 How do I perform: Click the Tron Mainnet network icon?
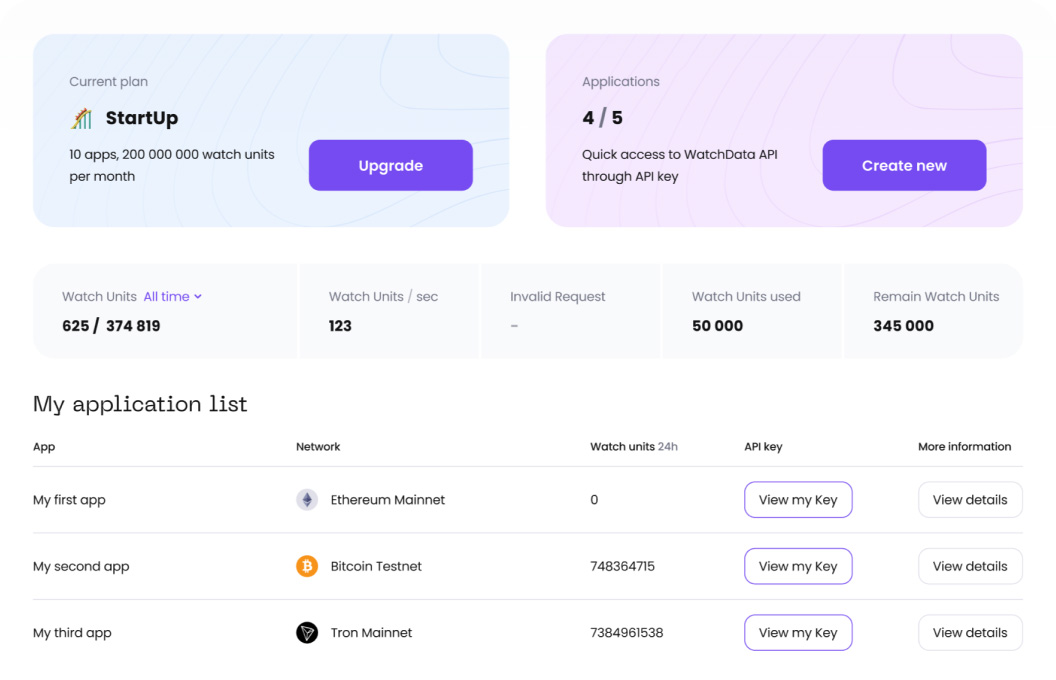pos(307,632)
